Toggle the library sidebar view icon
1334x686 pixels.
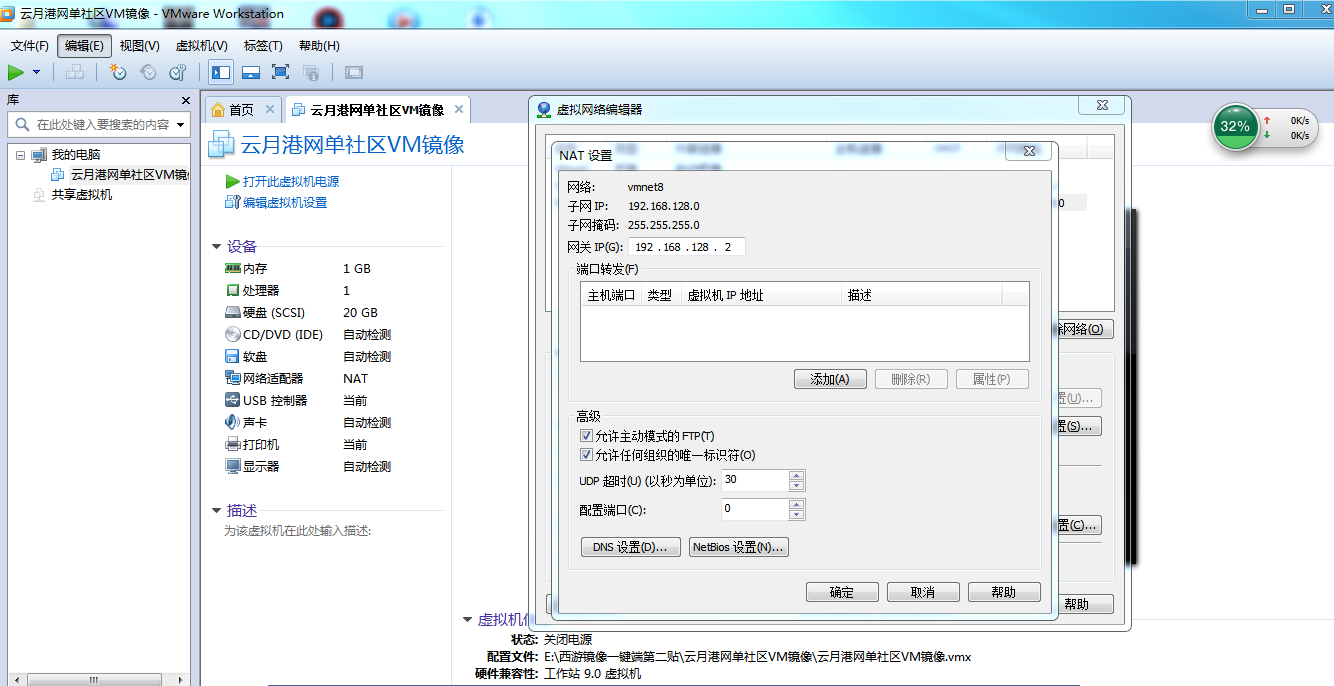point(221,72)
